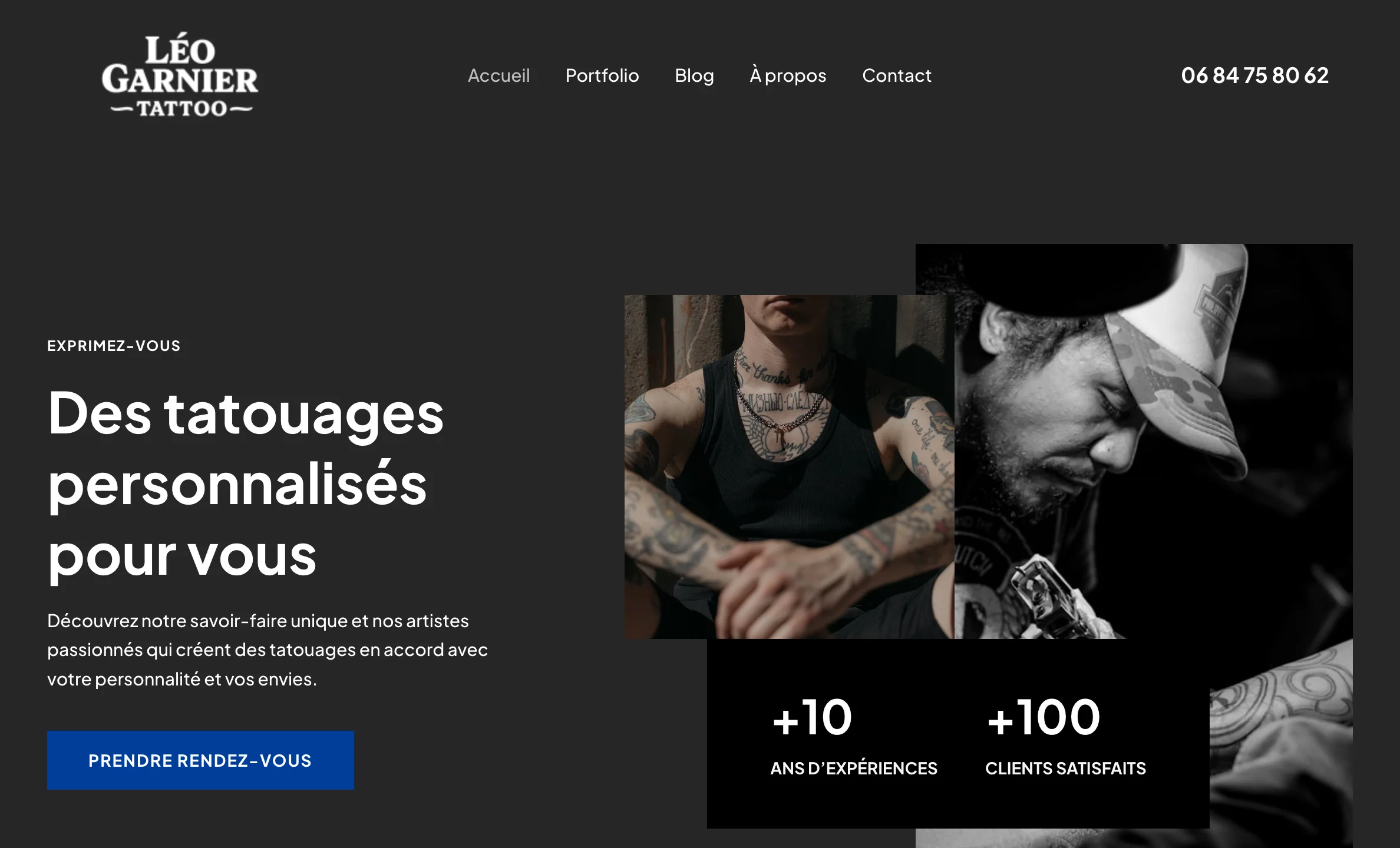Click the +10 experience counter

pos(812,717)
